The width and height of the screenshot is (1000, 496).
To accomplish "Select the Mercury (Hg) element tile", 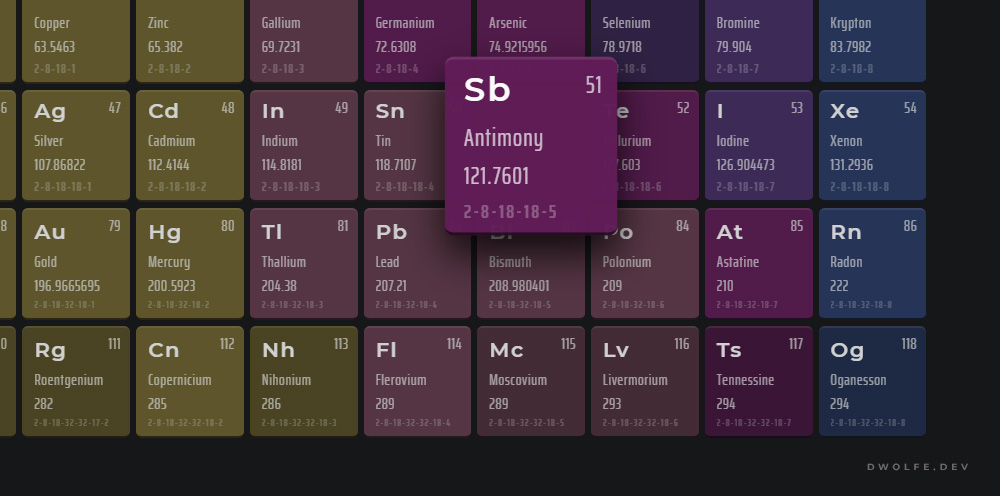I will (190, 263).
